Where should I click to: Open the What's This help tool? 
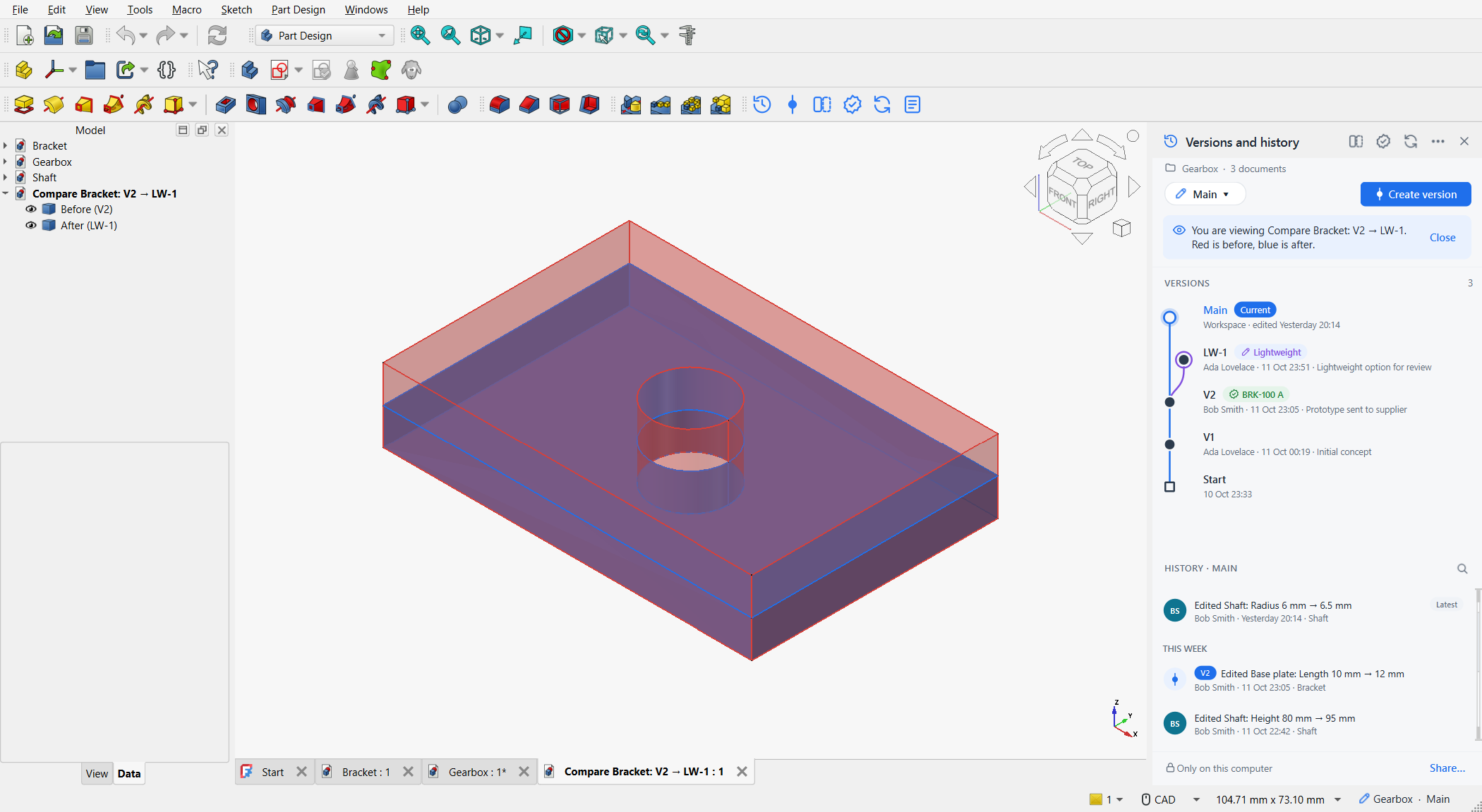click(207, 70)
